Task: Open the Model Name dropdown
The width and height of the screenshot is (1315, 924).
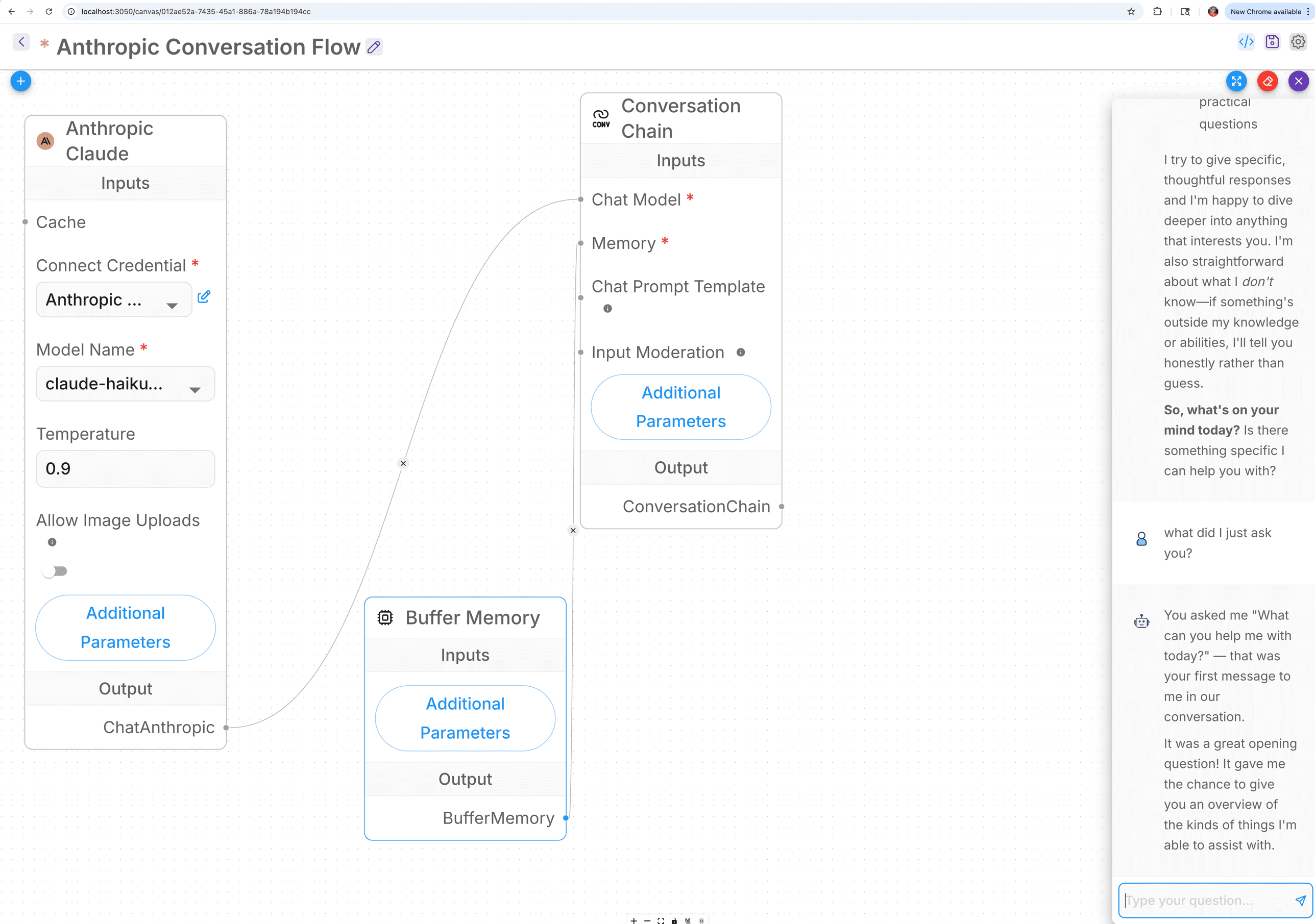Action: [126, 384]
